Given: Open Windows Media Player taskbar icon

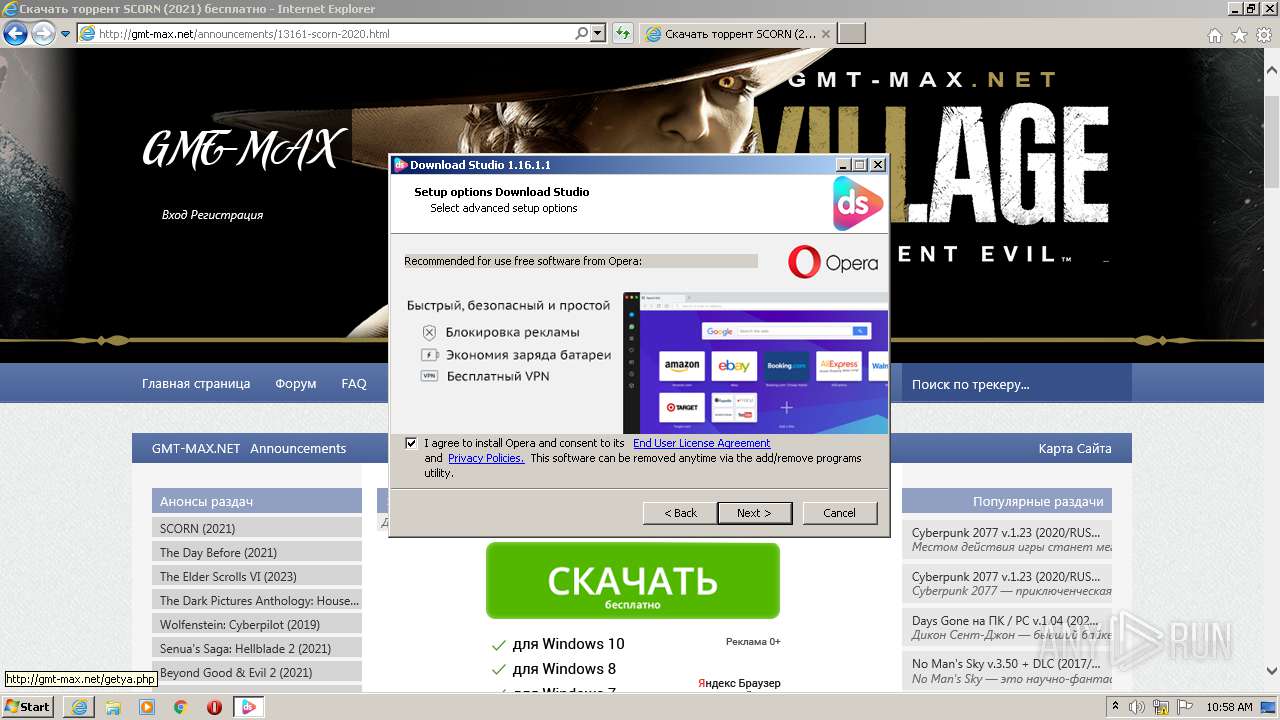Looking at the screenshot, I should pos(147,707).
